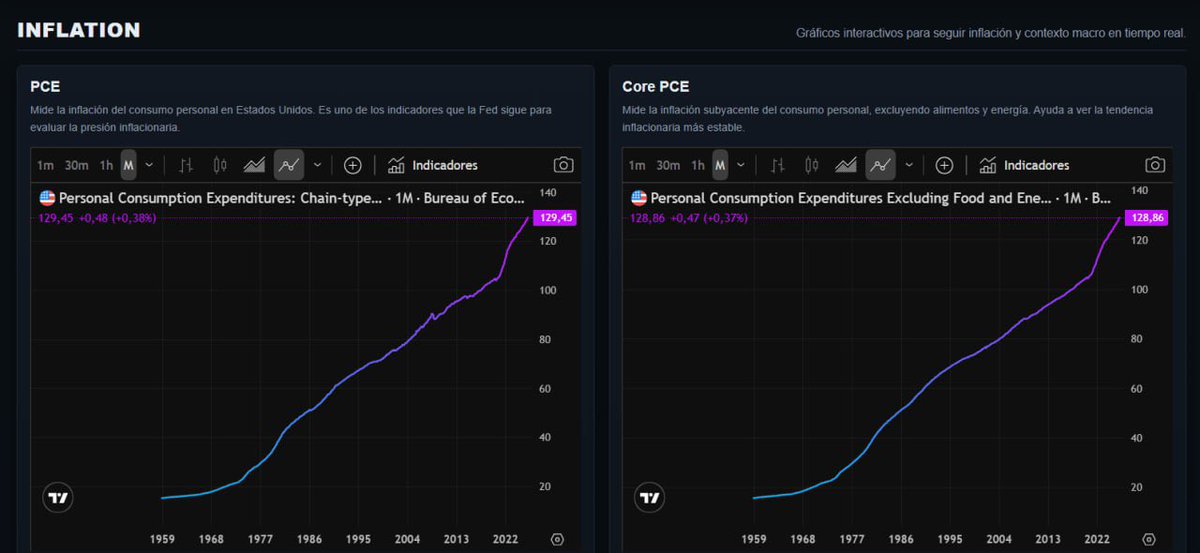Expand chart style dropdown arrow in Core PCE chart

point(909,165)
